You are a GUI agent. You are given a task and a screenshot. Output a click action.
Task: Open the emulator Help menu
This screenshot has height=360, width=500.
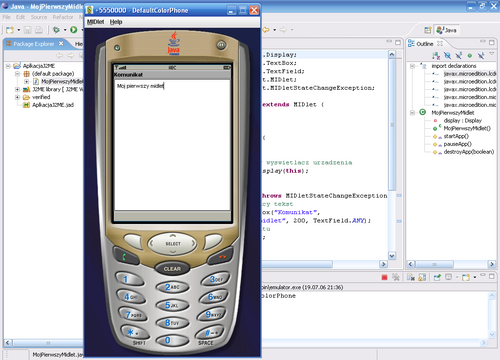(116, 22)
